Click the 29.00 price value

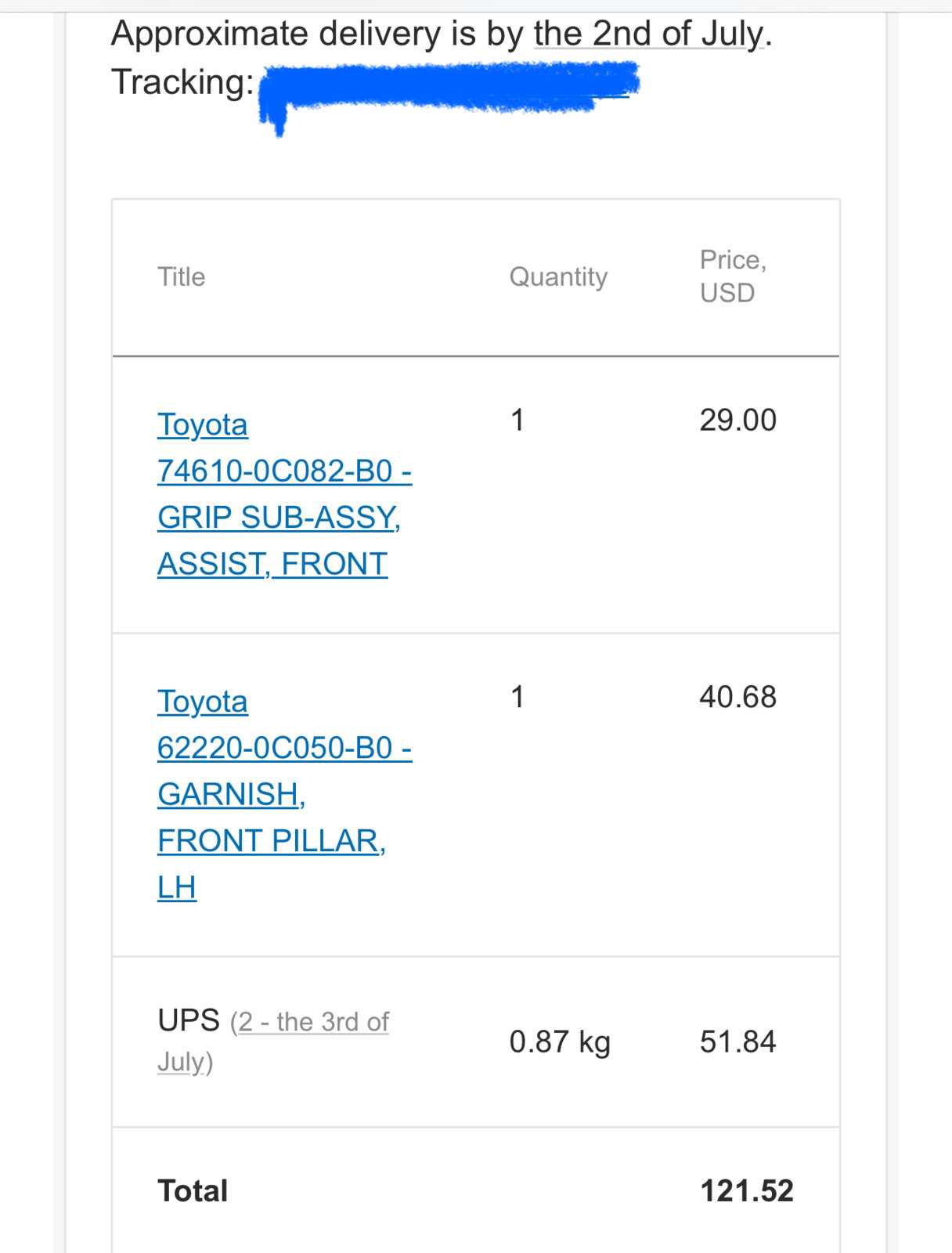[x=738, y=420]
